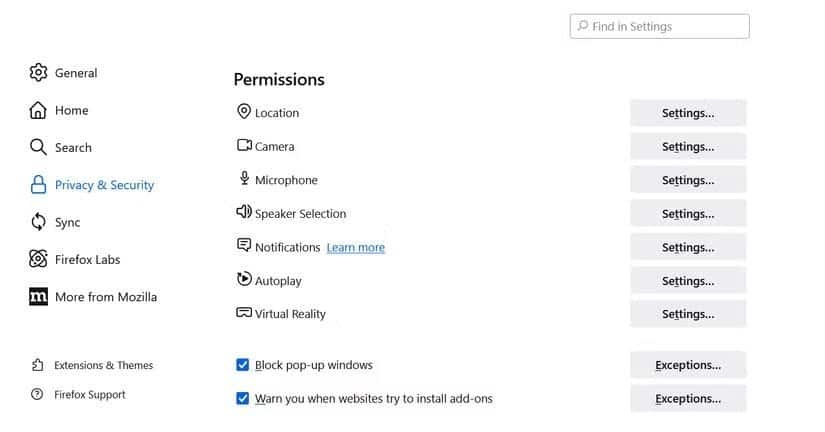Open Location permission Settings

688,113
